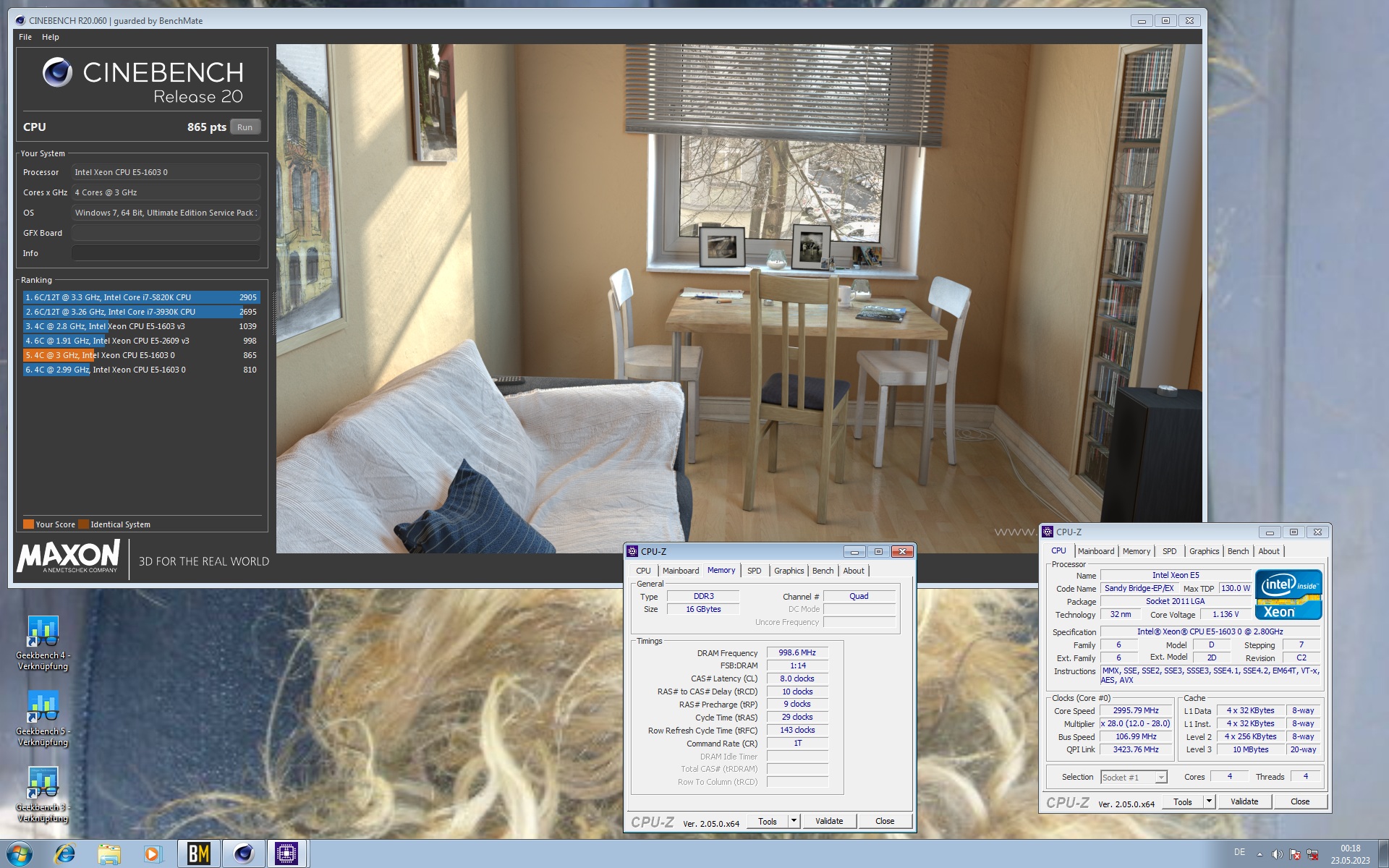This screenshot has width=1389, height=868.
Task: Open Windows Media Player taskbar icon
Action: 153,854
